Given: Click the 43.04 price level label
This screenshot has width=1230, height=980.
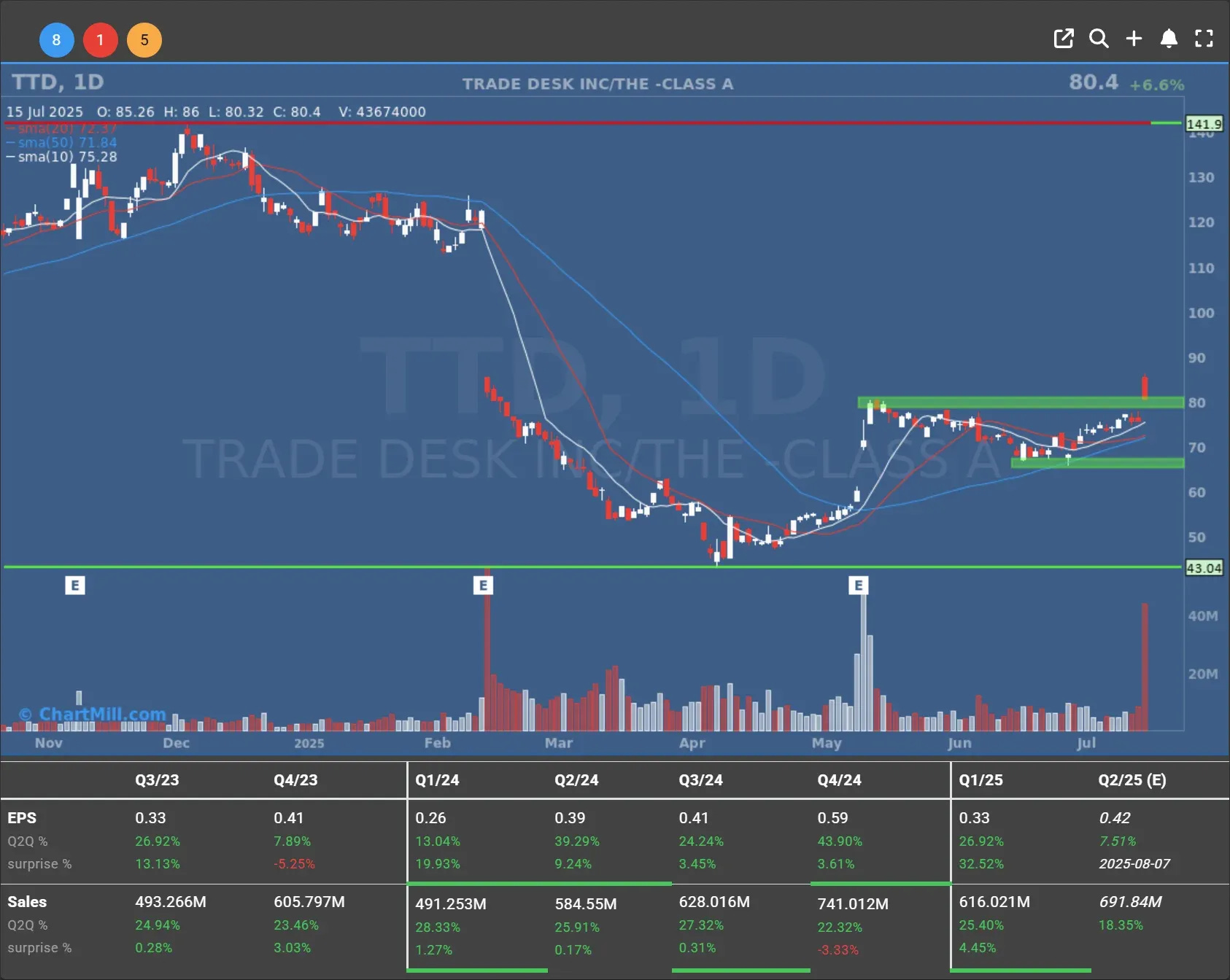Looking at the screenshot, I should coord(1204,568).
